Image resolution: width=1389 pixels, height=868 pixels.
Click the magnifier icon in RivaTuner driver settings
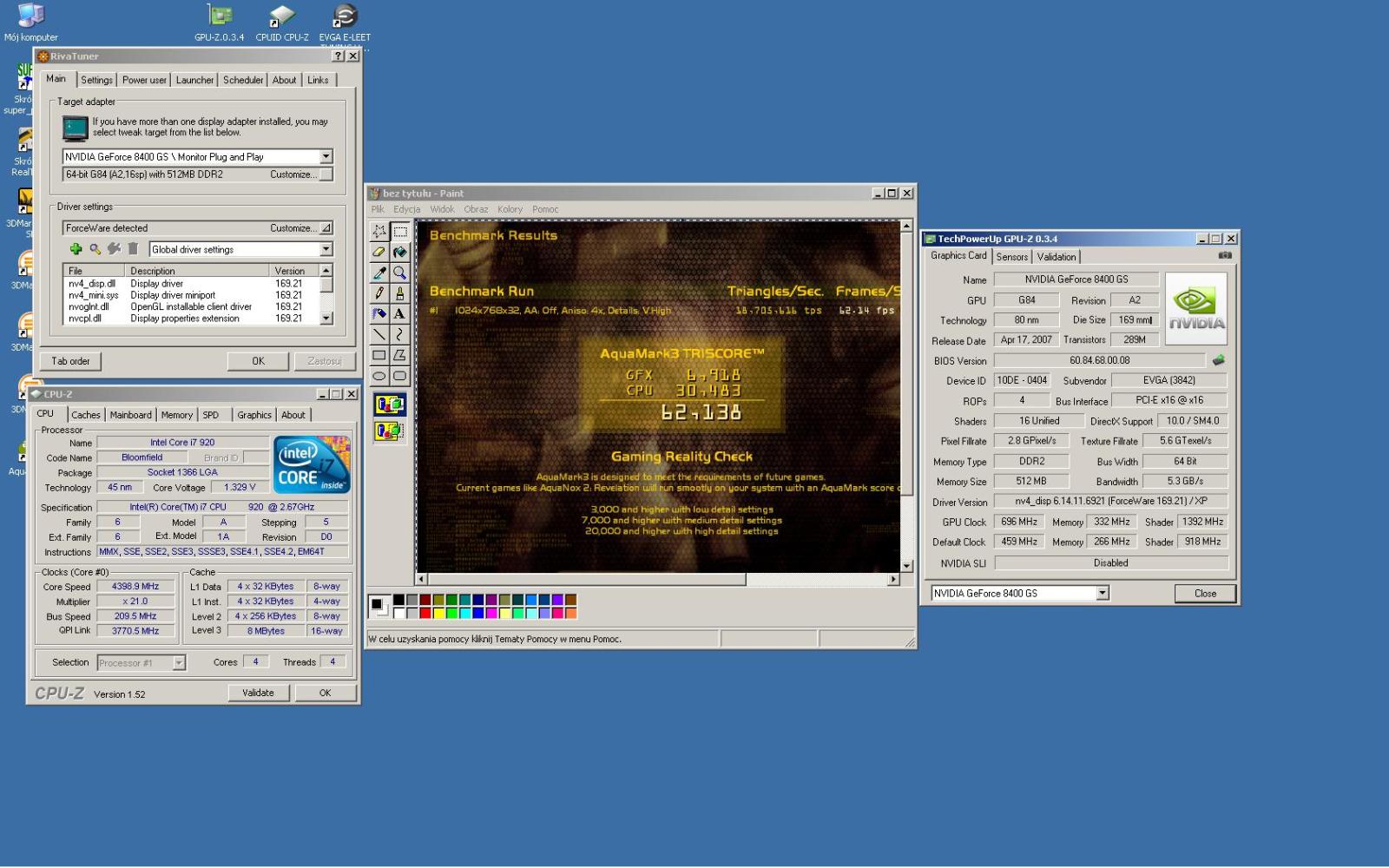click(95, 249)
